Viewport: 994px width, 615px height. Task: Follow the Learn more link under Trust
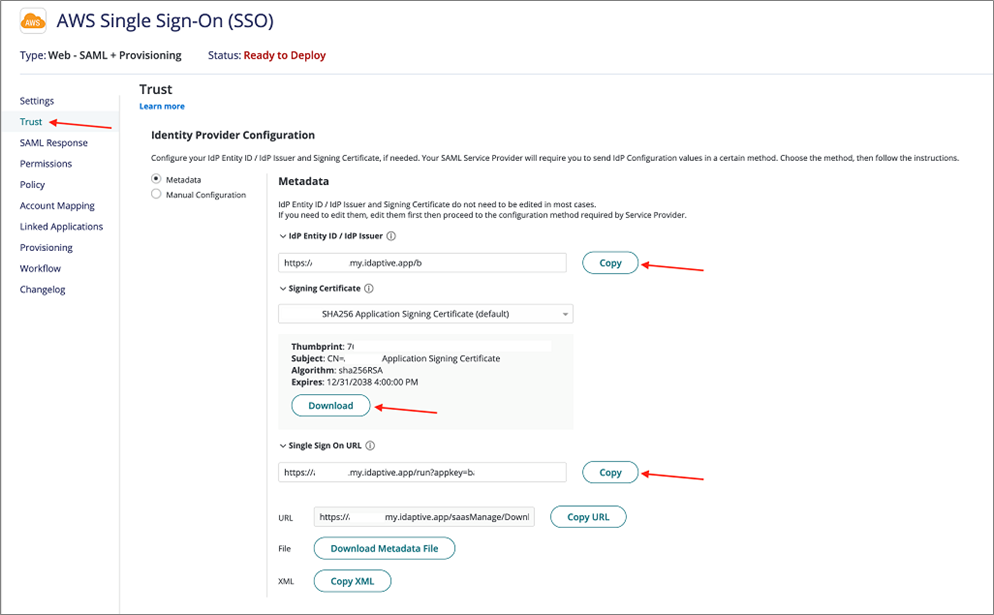point(162,107)
